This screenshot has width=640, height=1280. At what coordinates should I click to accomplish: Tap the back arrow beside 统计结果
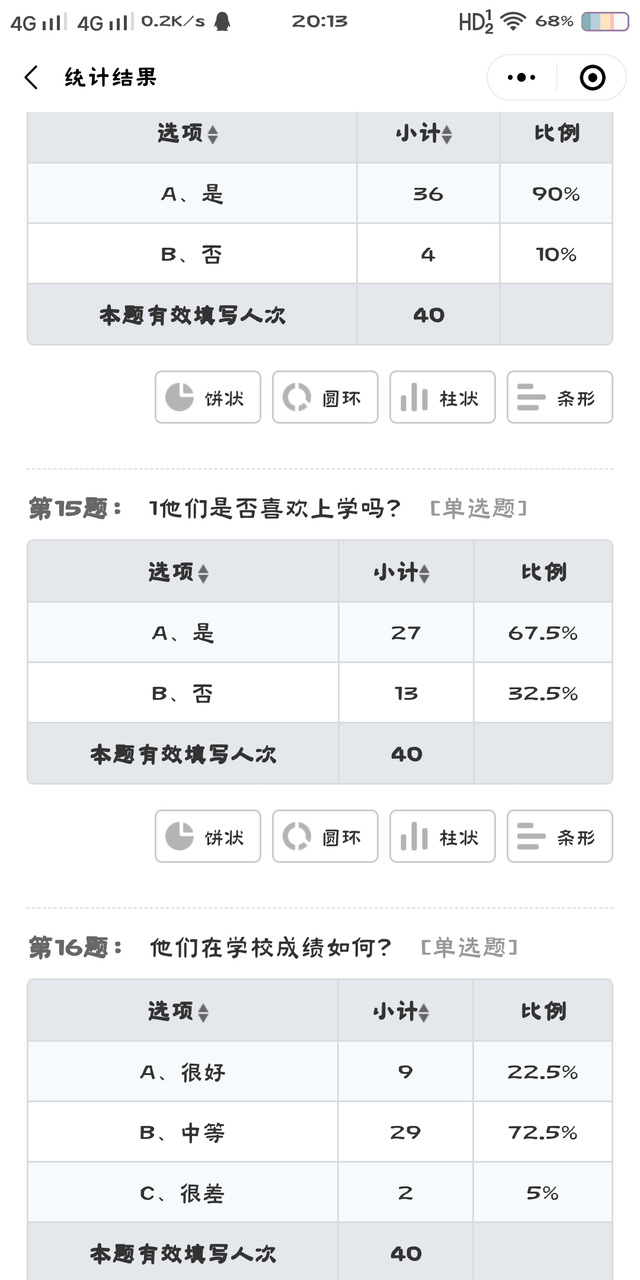point(32,78)
